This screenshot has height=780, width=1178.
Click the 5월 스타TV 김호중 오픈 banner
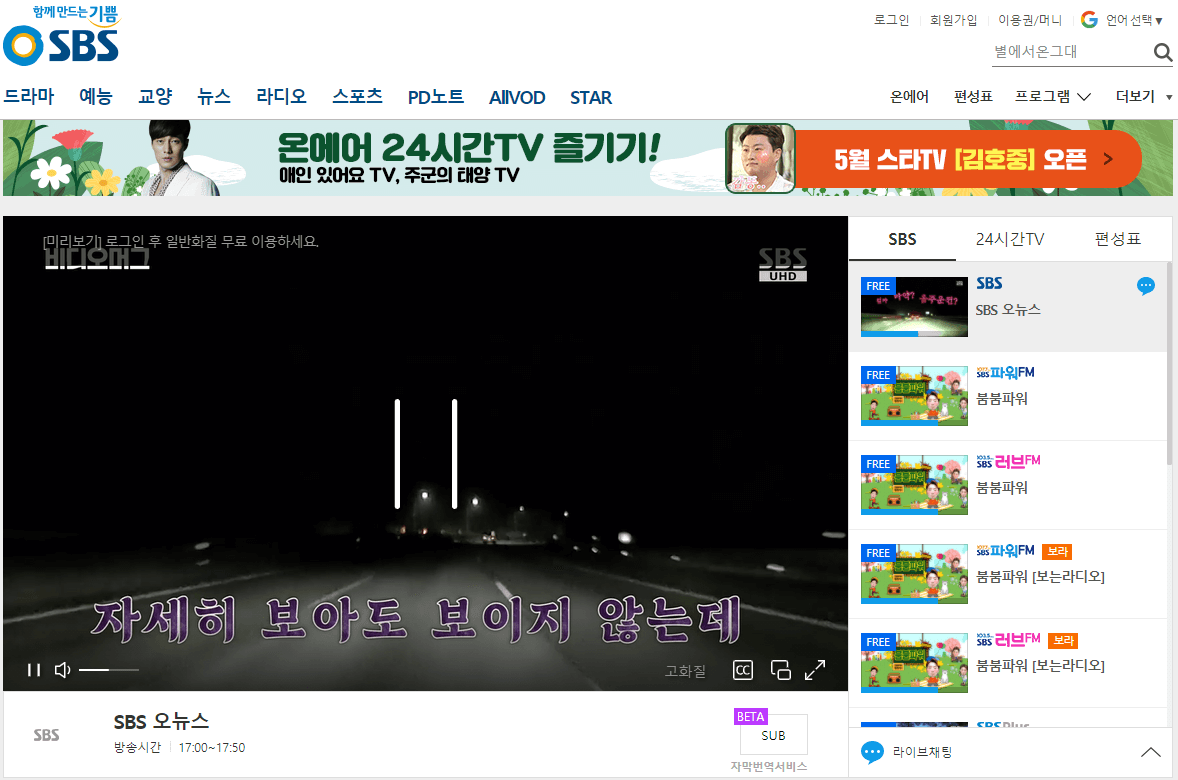coord(933,159)
